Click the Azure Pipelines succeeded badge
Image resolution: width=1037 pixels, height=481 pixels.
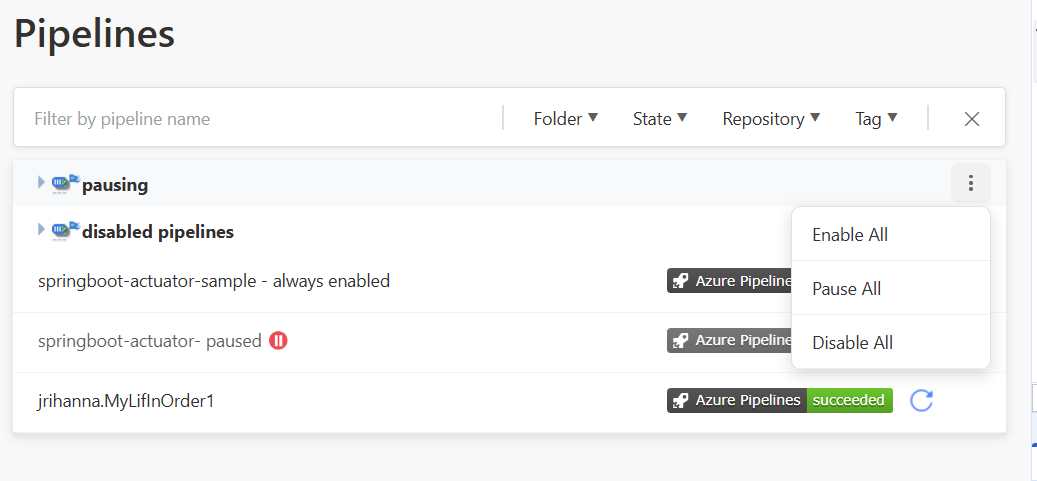coord(779,401)
